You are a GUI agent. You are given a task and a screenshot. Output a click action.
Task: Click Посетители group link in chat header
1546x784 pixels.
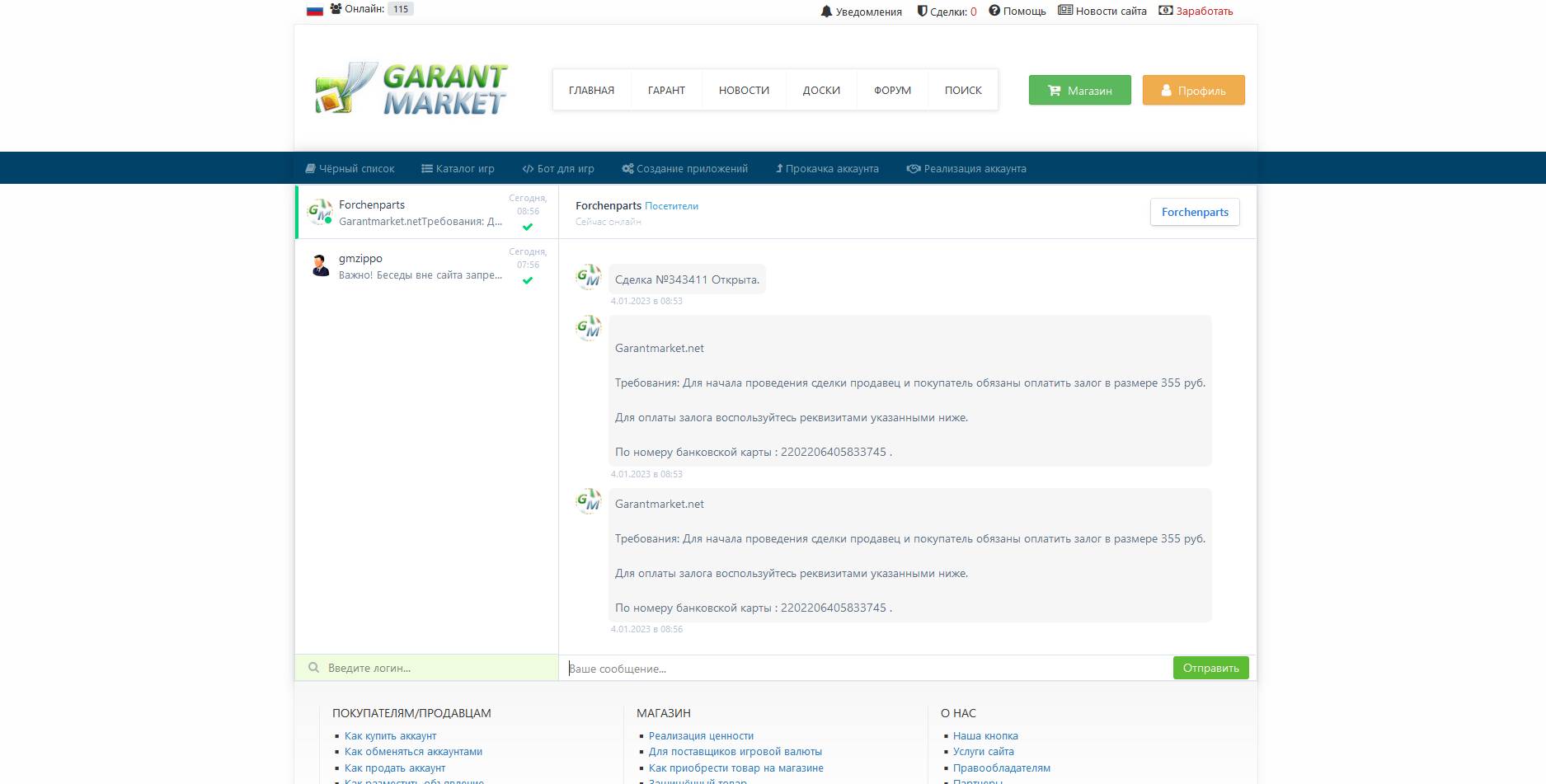pyautogui.click(x=671, y=206)
